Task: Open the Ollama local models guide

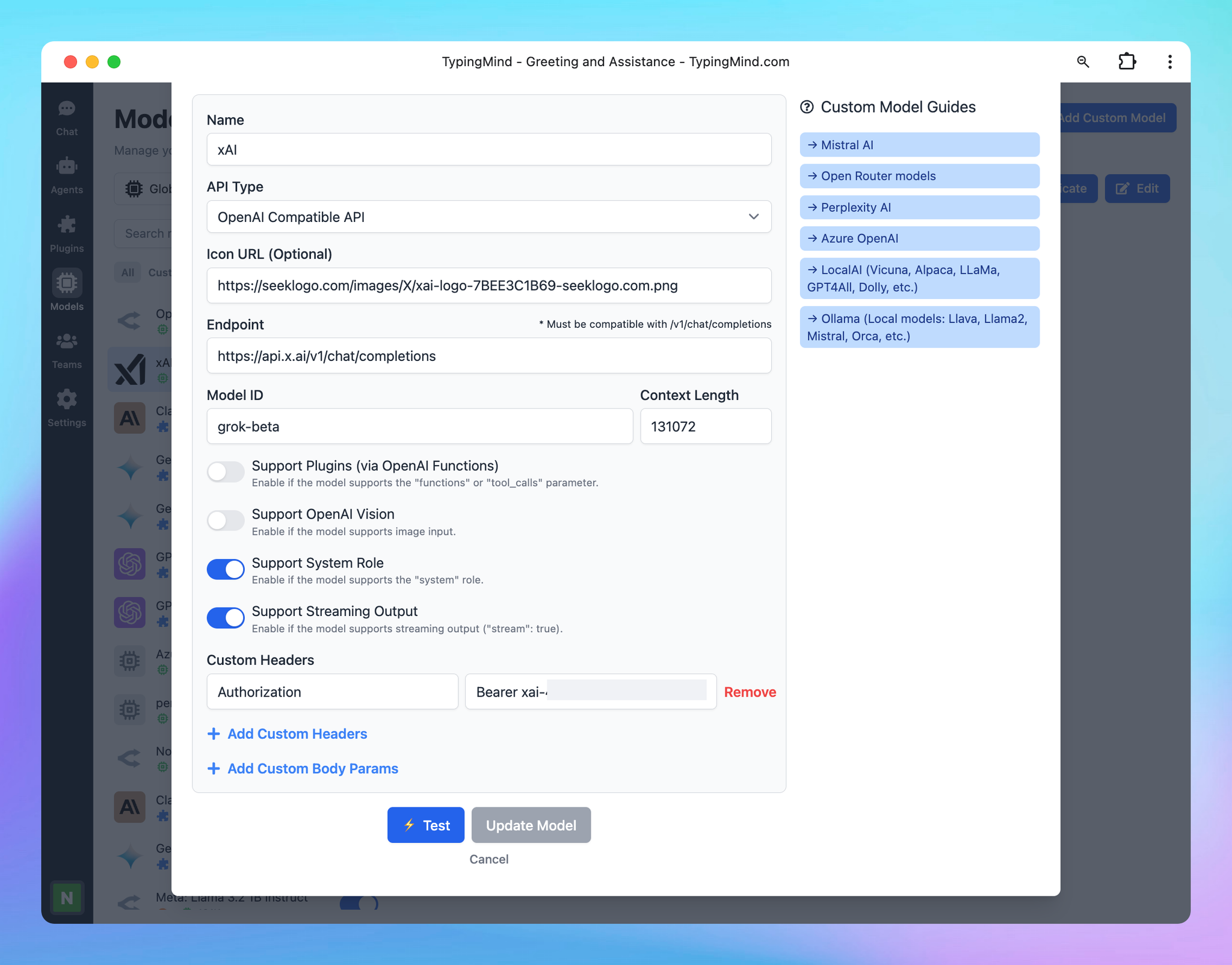Action: (x=920, y=327)
